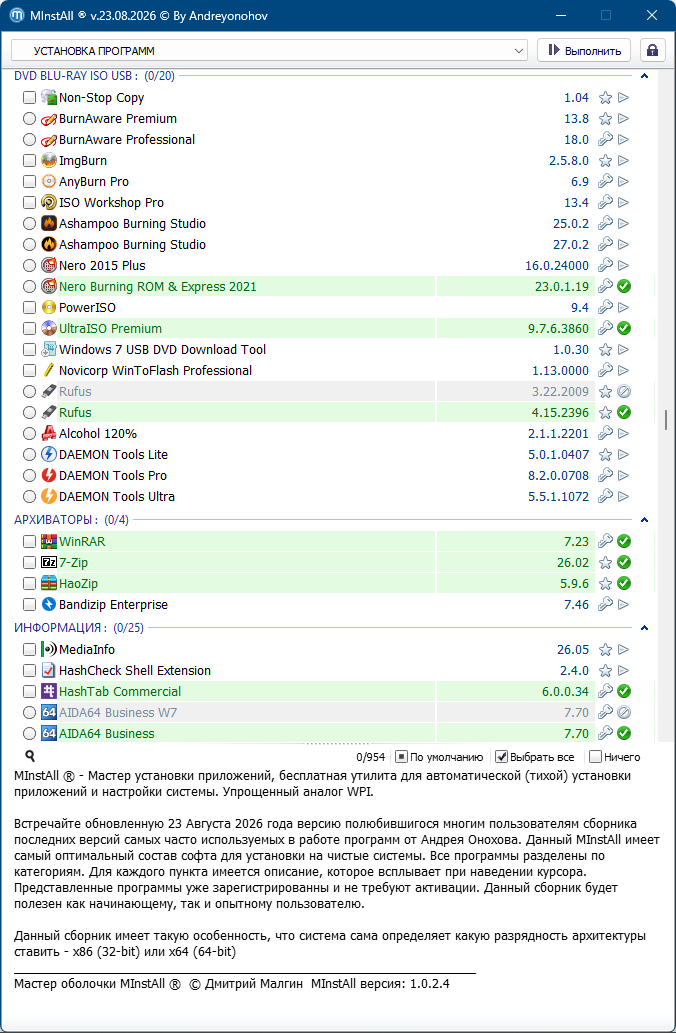
Task: Click the DAEMON Tools Ultra app icon
Action: click(x=49, y=496)
